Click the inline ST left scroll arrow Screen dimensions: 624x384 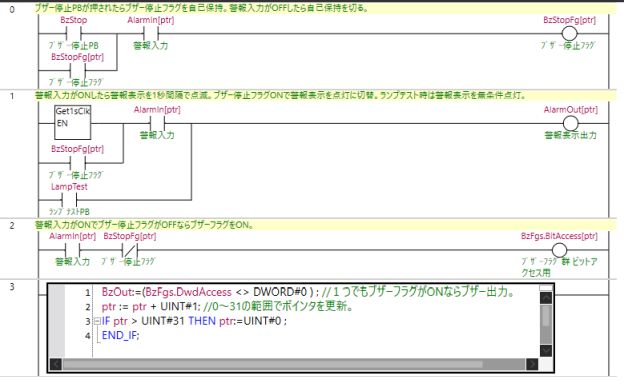tap(56, 364)
